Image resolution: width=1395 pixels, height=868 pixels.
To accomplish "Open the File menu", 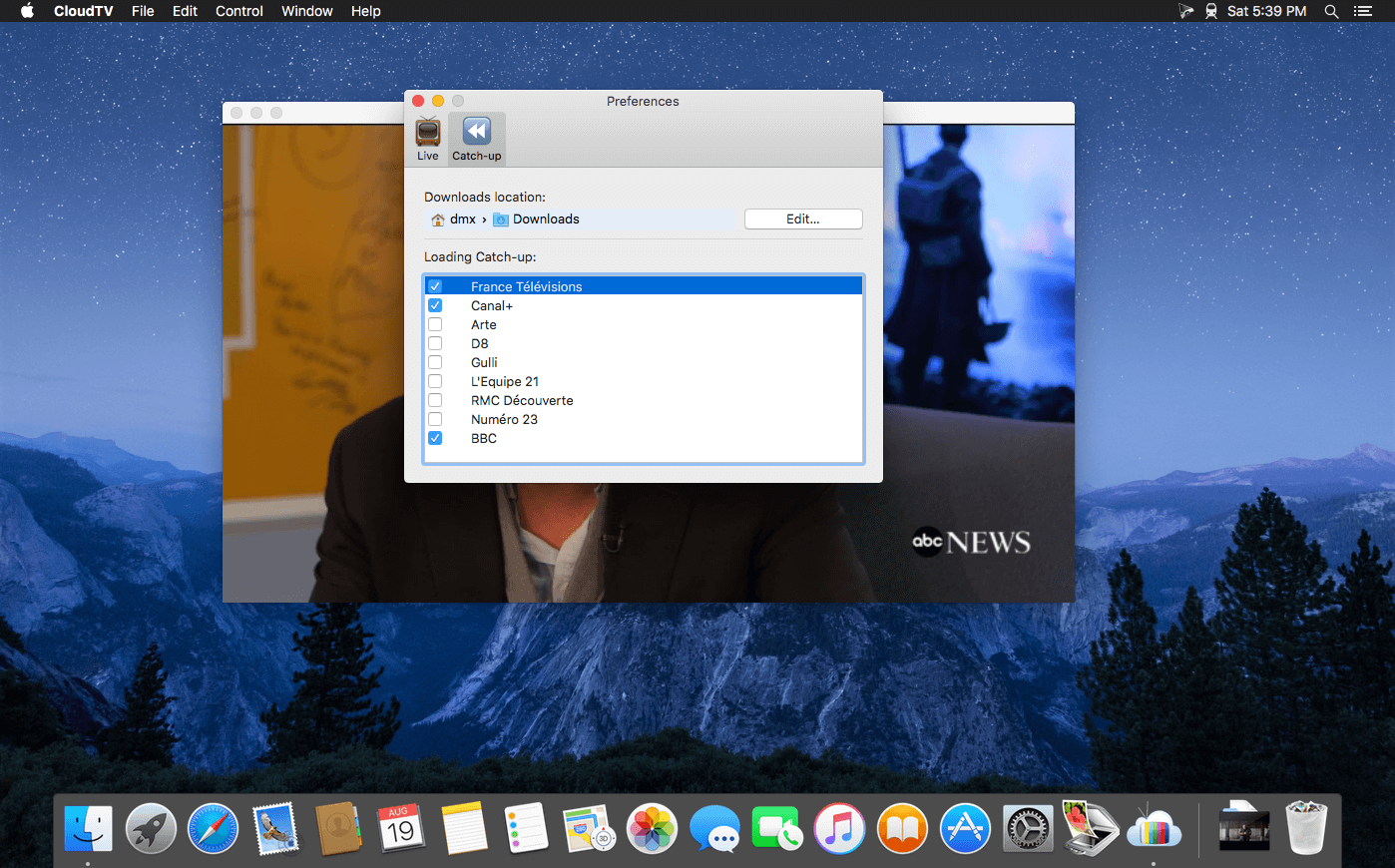I will tap(143, 11).
